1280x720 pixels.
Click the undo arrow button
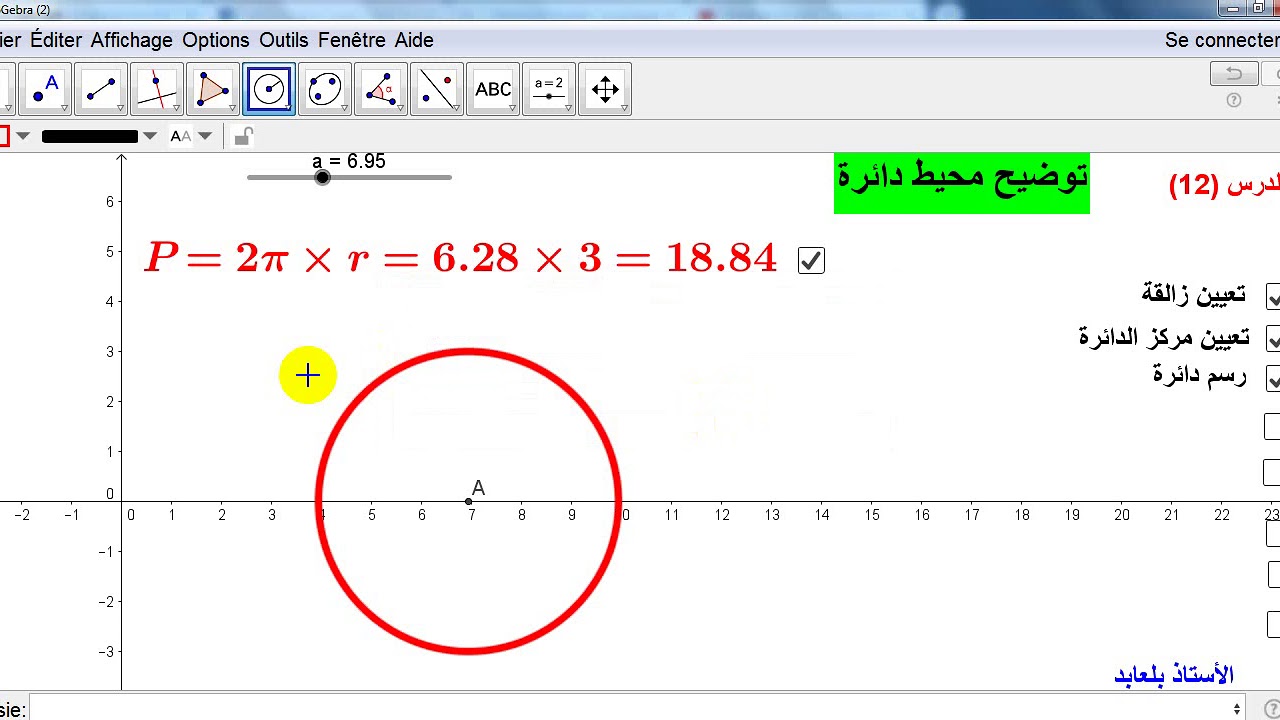pyautogui.click(x=1234, y=74)
